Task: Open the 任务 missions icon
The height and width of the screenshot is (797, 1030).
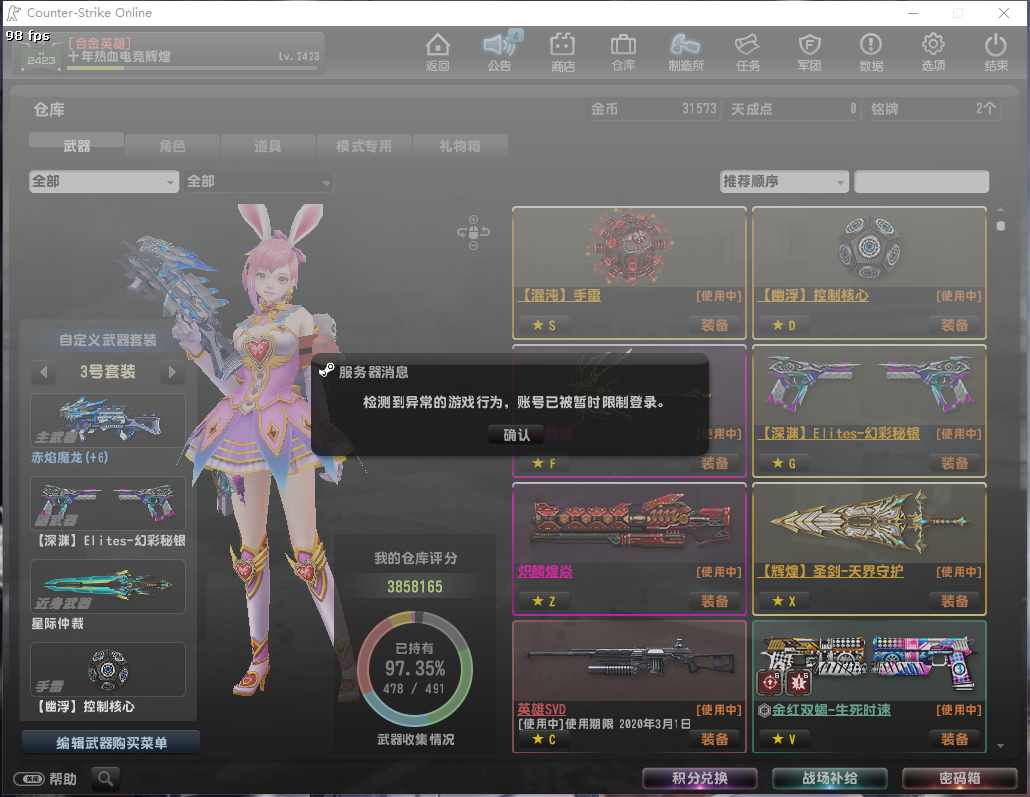Action: click(748, 53)
